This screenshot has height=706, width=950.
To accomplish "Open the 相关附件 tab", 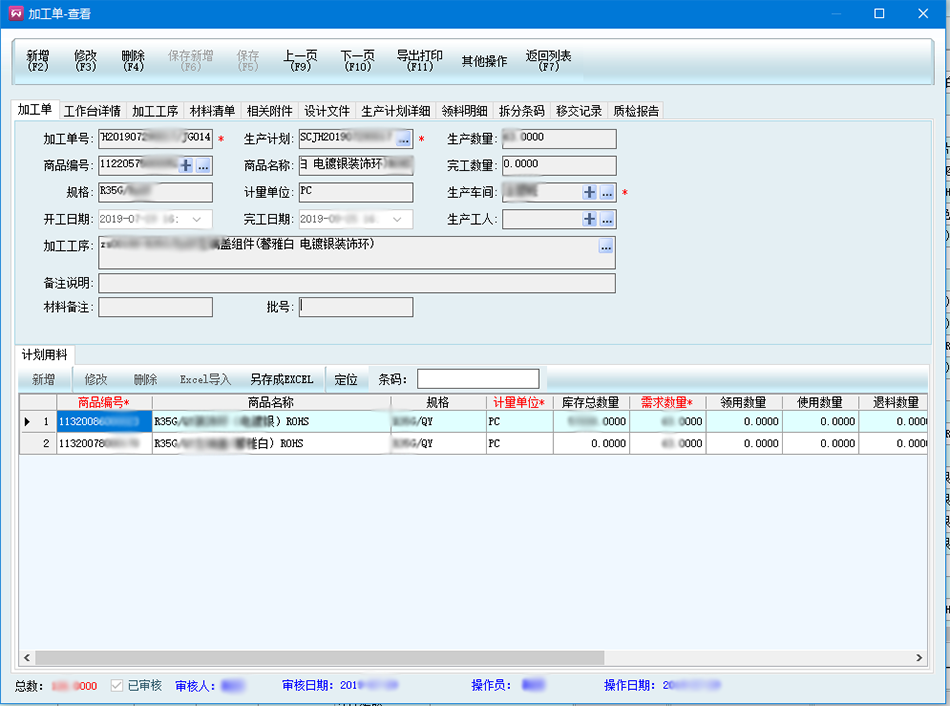I will pyautogui.click(x=270, y=111).
